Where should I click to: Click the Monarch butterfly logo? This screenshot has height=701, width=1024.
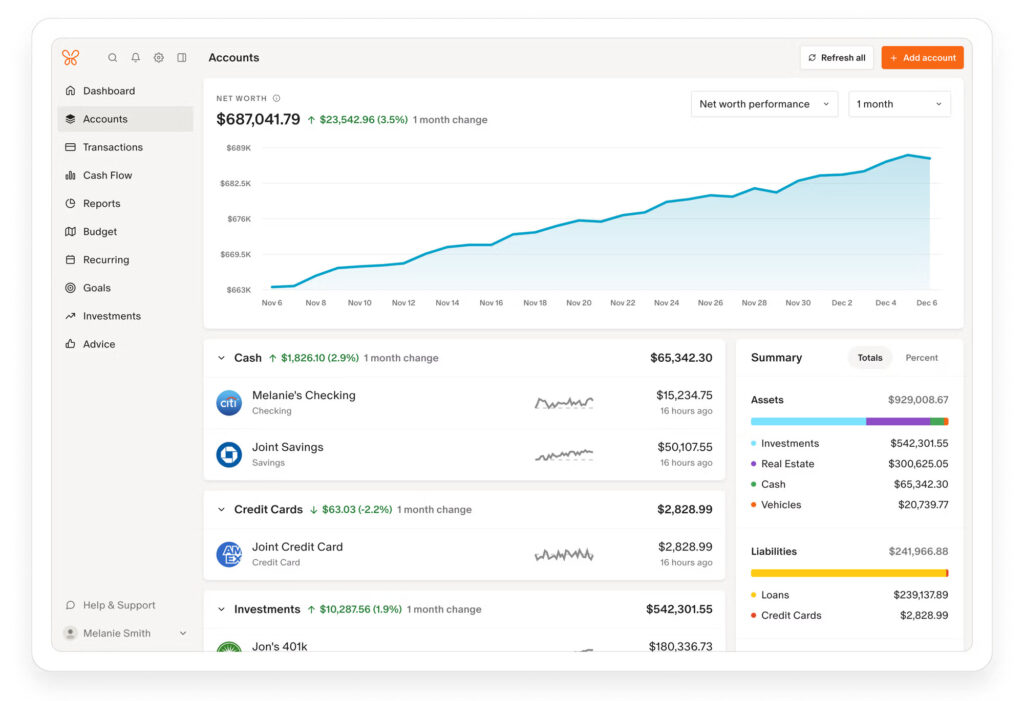click(70, 58)
